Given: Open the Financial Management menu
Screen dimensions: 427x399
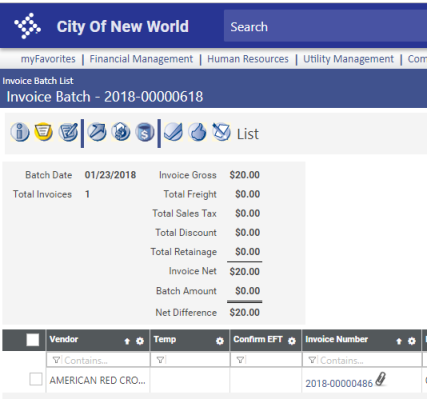Looking at the screenshot, I should tap(141, 59).
